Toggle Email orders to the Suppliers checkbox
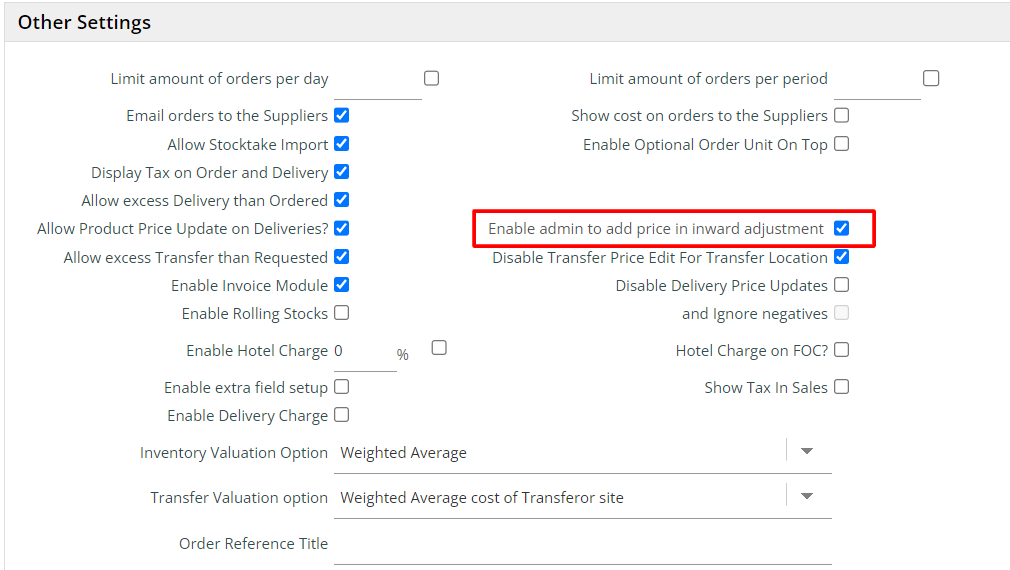Viewport: 1010px width, 570px height. (x=342, y=115)
